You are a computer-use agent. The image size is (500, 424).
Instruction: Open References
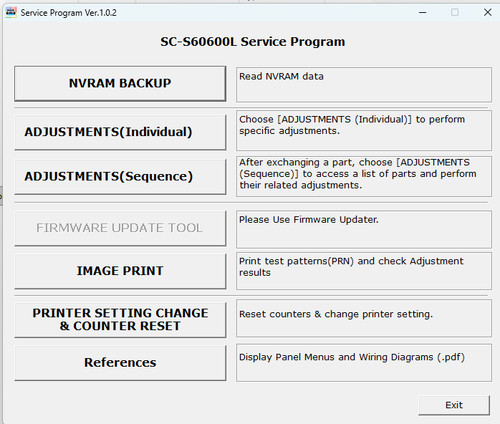120,362
